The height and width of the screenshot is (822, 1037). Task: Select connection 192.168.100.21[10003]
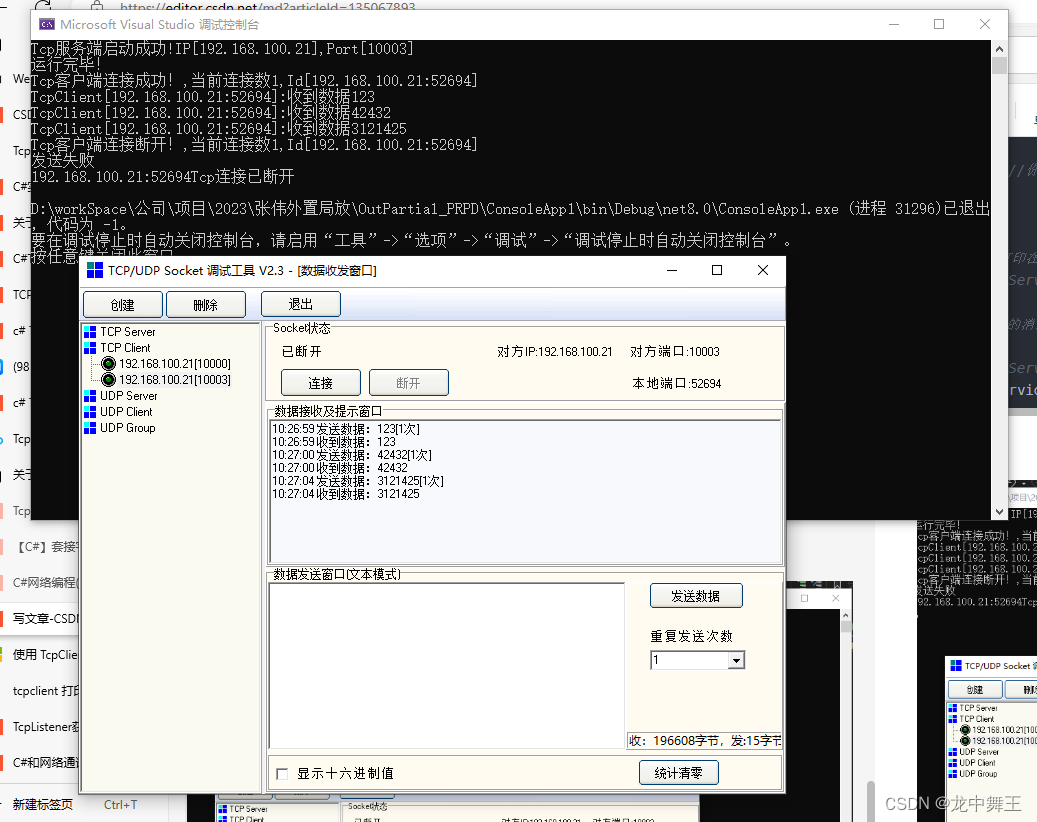tap(175, 380)
